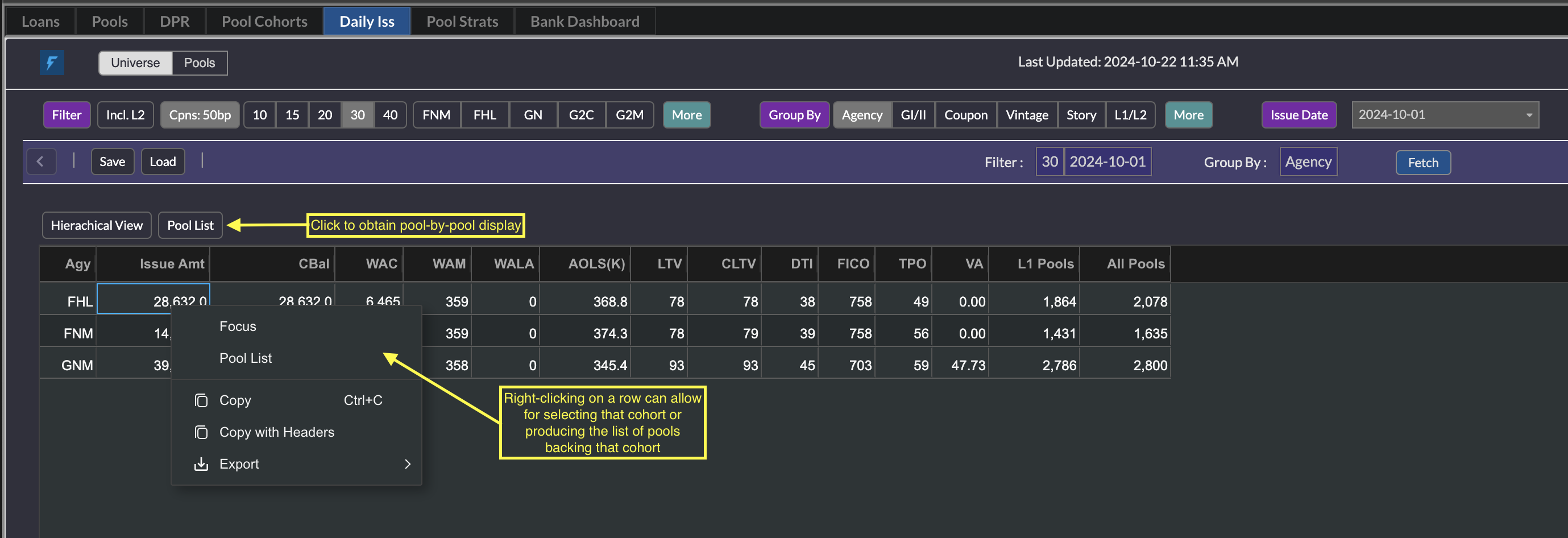Click the back chevron arrow icon
This screenshot has height=538, width=1568.
click(41, 162)
